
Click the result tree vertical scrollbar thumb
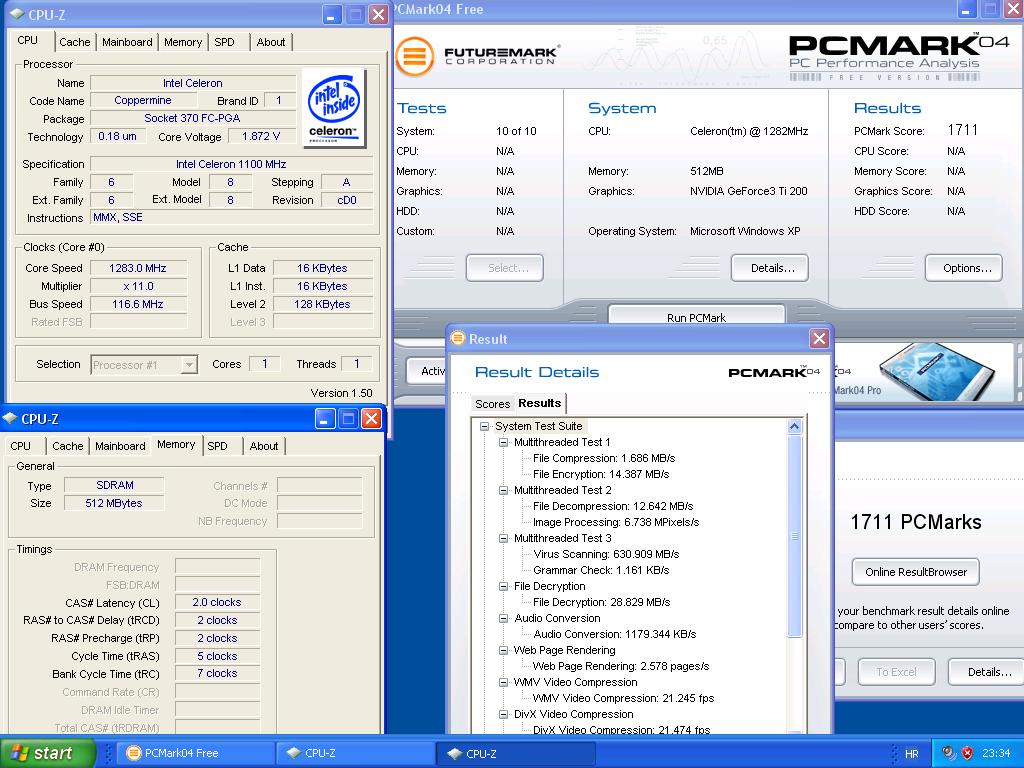[795, 536]
